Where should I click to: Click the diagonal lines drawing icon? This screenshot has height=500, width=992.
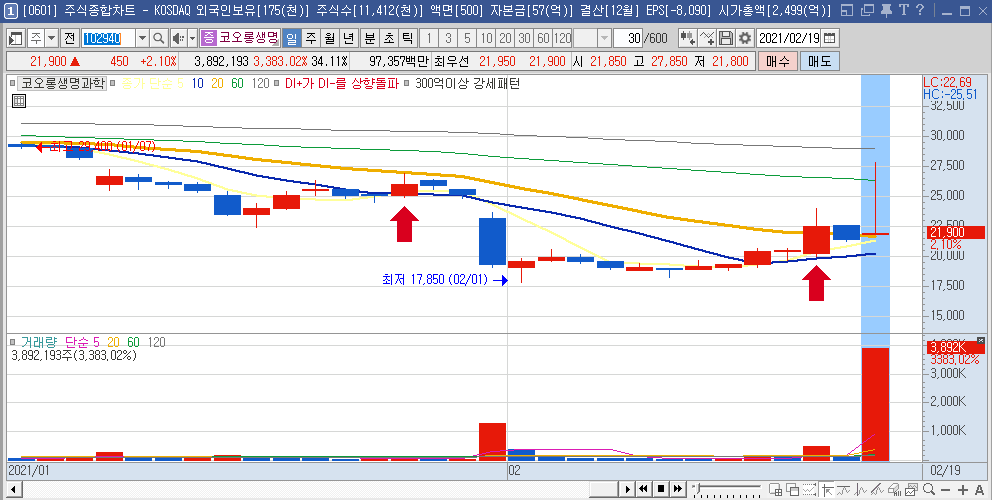pos(877,489)
